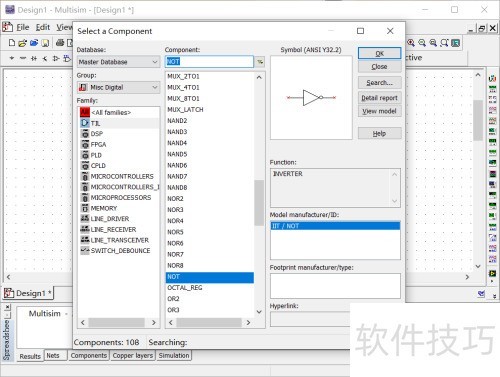Click the Zoom to fit page icon

[x=444, y=43]
